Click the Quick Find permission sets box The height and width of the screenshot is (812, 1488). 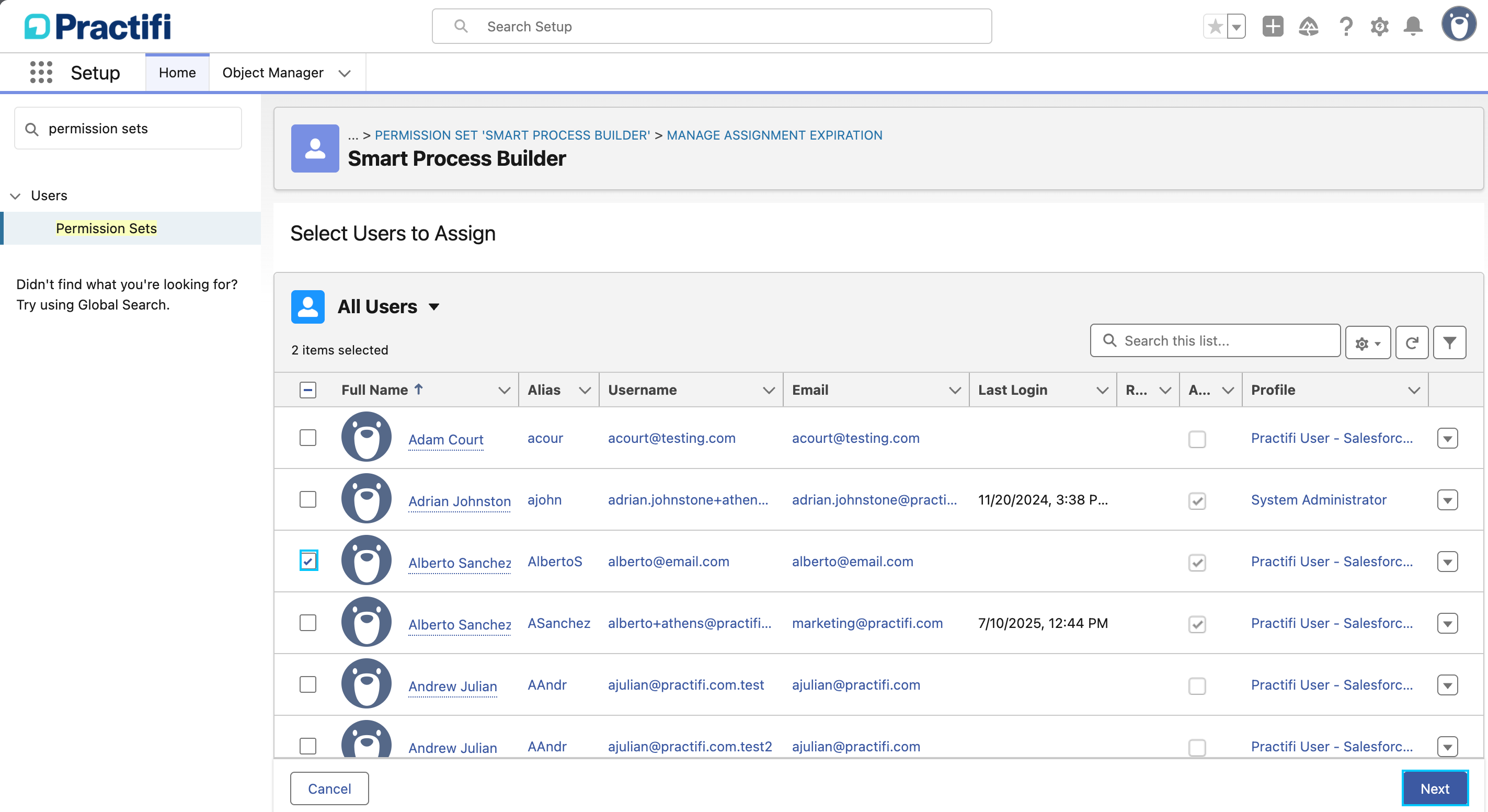128,128
